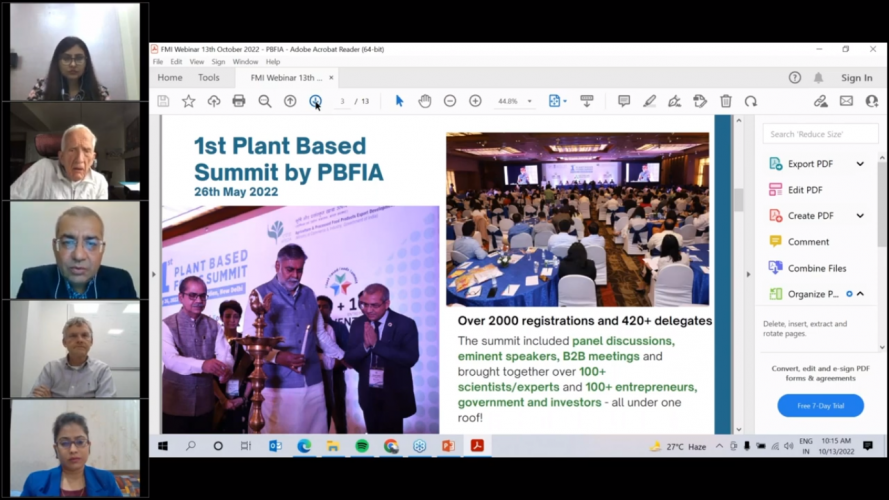Open PowerPoint from the taskbar
This screenshot has width=889, height=500.
448,446
